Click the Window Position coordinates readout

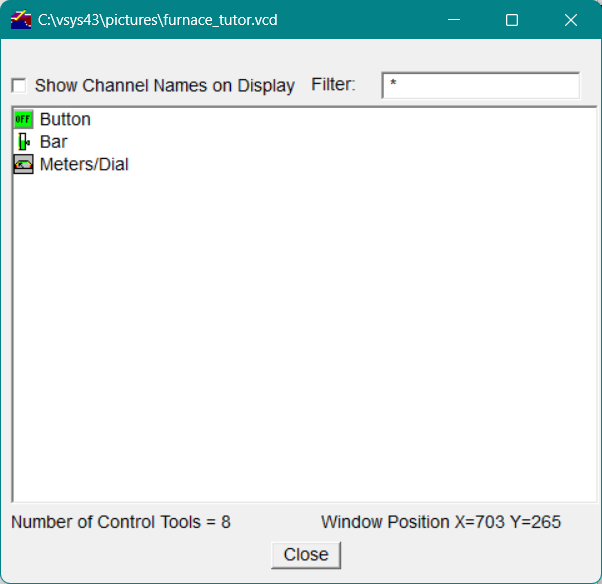click(x=440, y=522)
